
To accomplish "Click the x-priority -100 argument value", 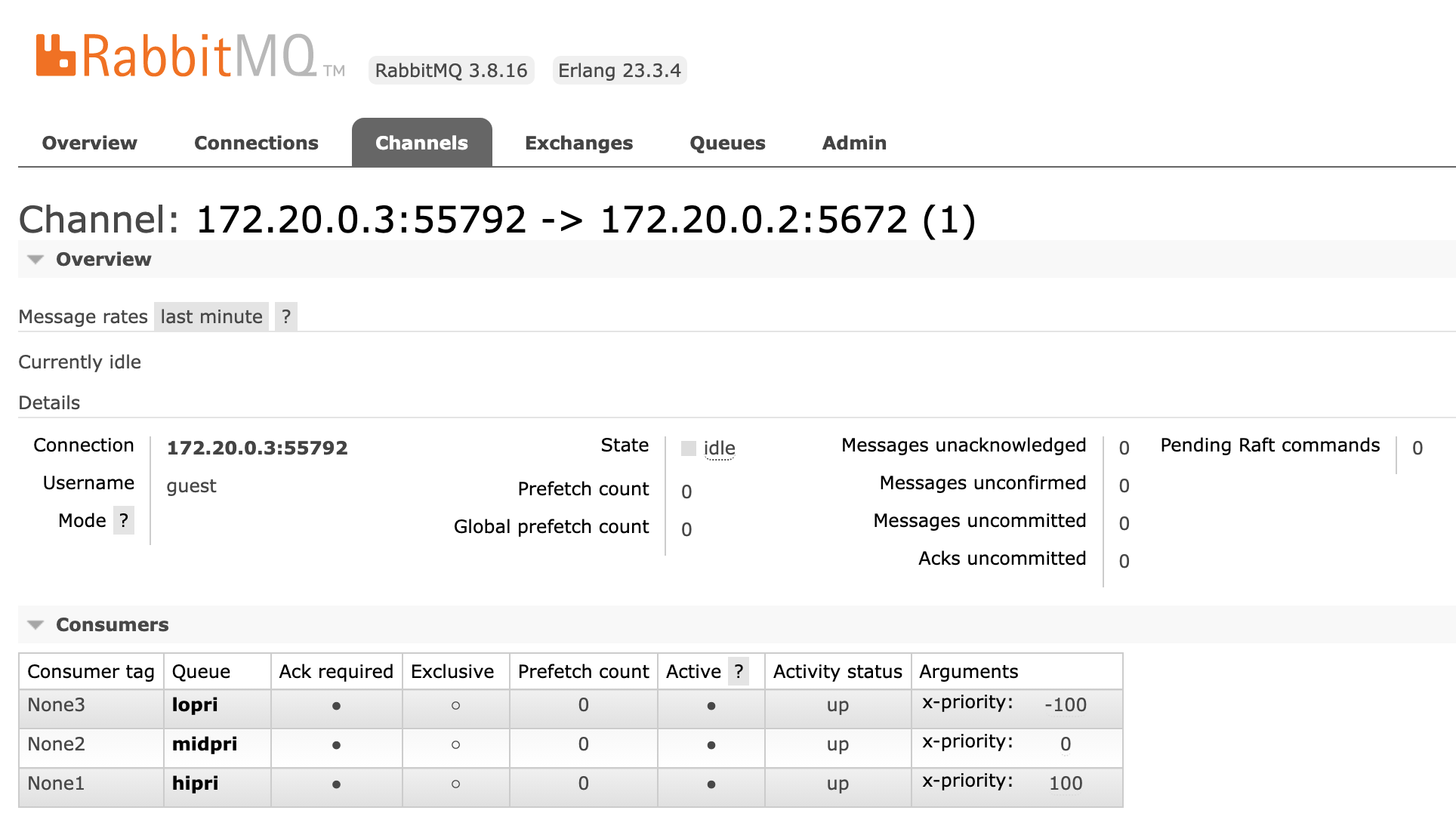I will pyautogui.click(x=1066, y=704).
